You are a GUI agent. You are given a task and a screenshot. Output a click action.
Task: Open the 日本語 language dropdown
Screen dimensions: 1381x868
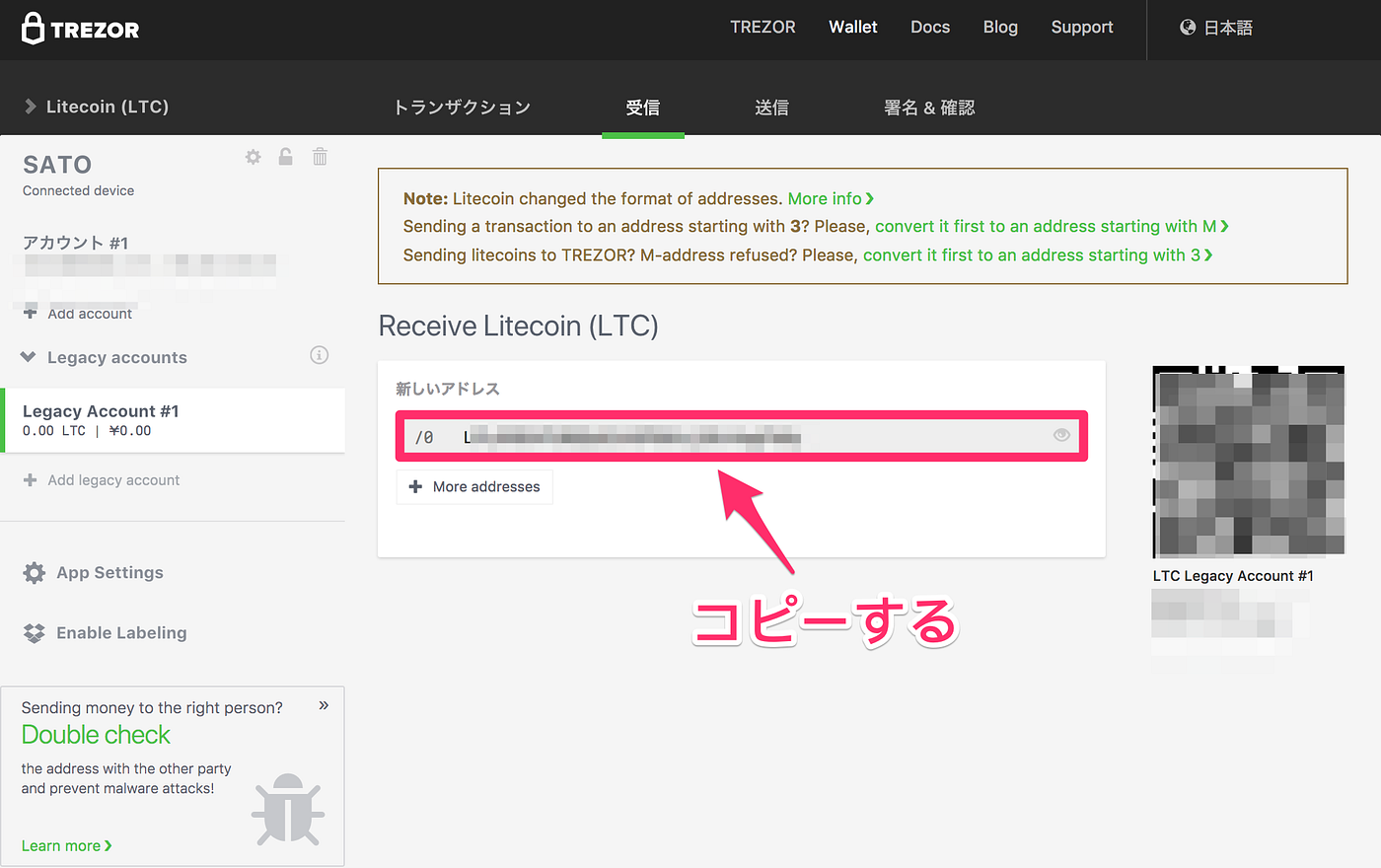coord(1216,28)
